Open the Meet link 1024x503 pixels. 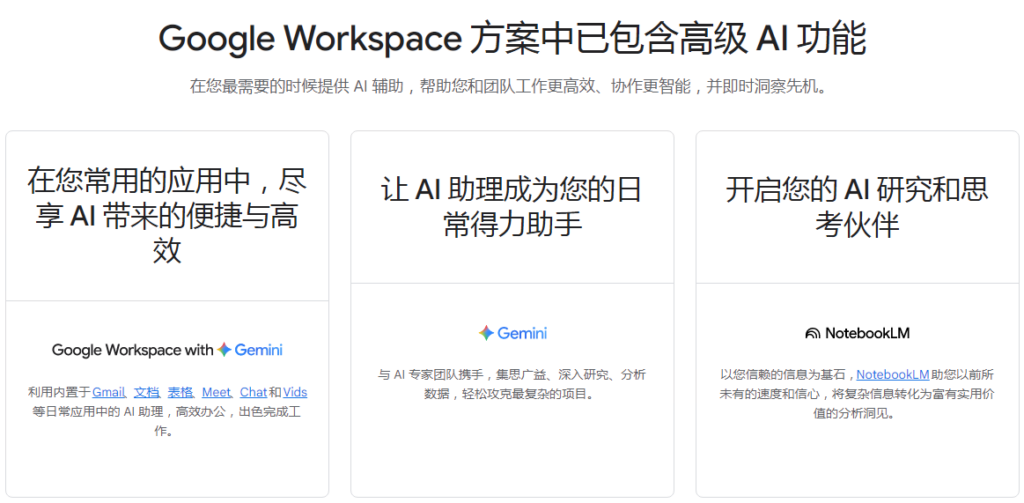(216, 392)
